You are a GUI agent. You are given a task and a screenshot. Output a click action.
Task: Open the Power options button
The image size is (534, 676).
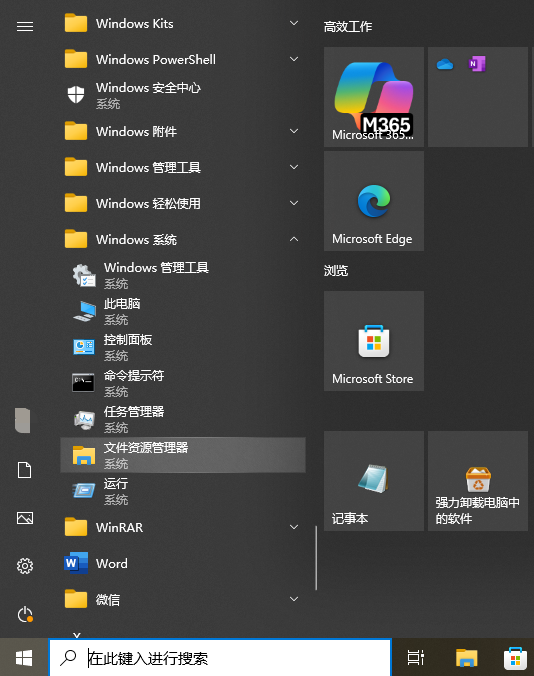[25, 614]
